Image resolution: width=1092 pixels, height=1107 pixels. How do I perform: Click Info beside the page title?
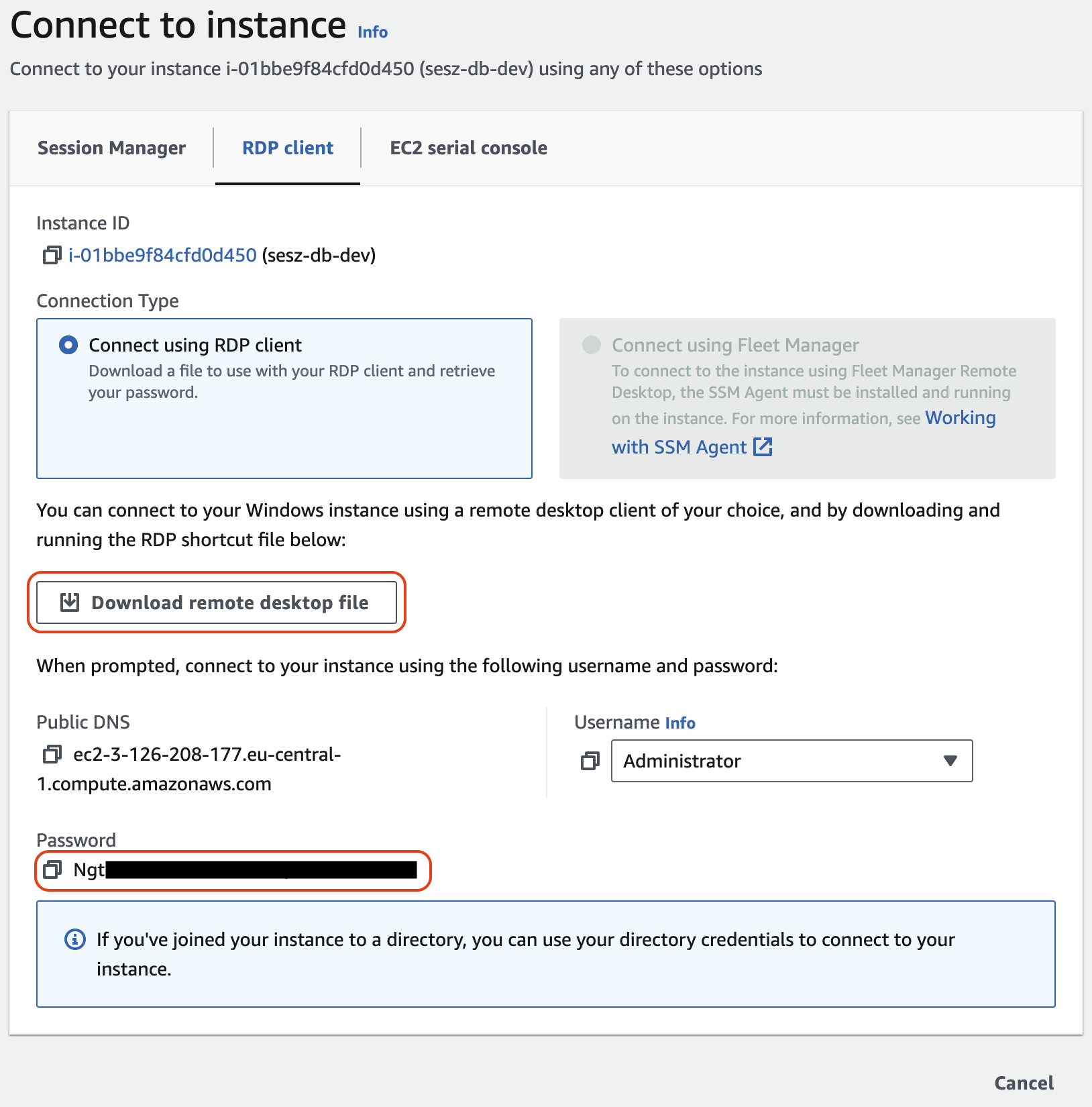pyautogui.click(x=372, y=31)
